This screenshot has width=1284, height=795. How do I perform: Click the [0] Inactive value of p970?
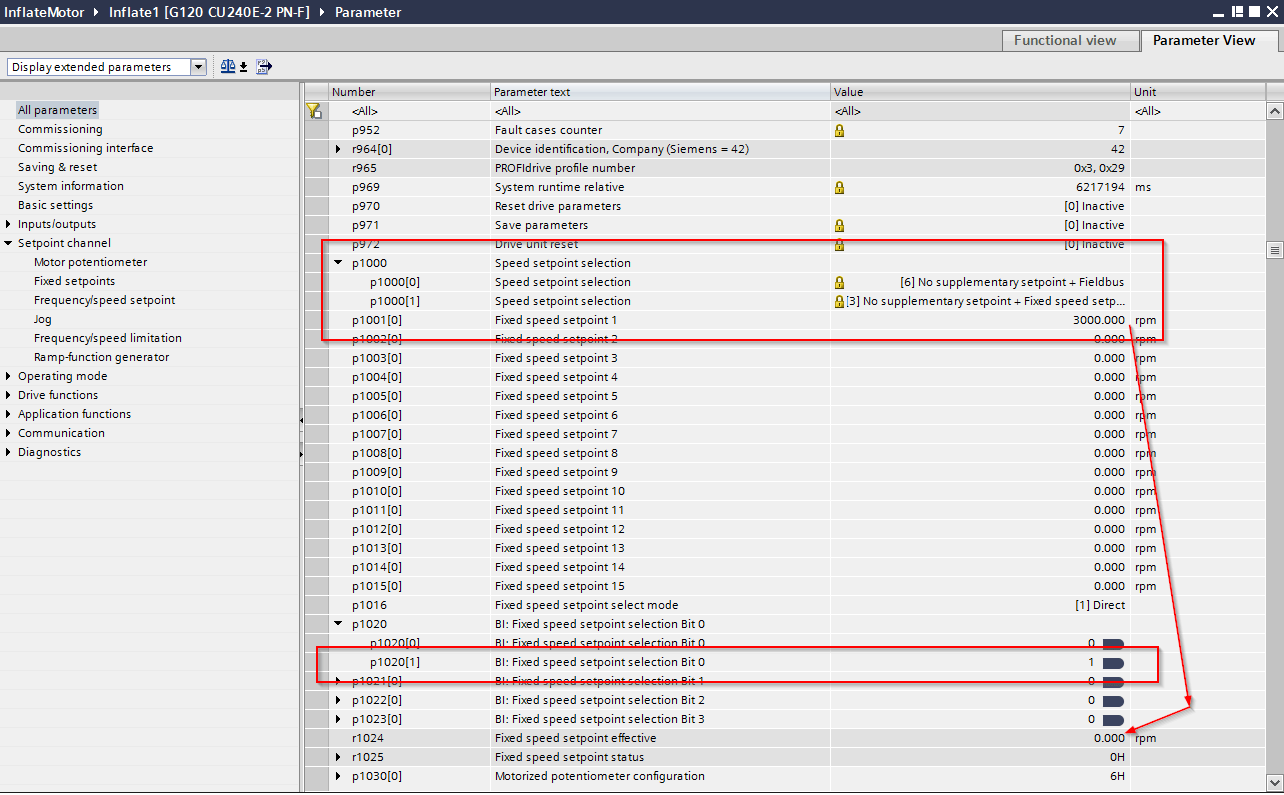pyautogui.click(x=1094, y=206)
